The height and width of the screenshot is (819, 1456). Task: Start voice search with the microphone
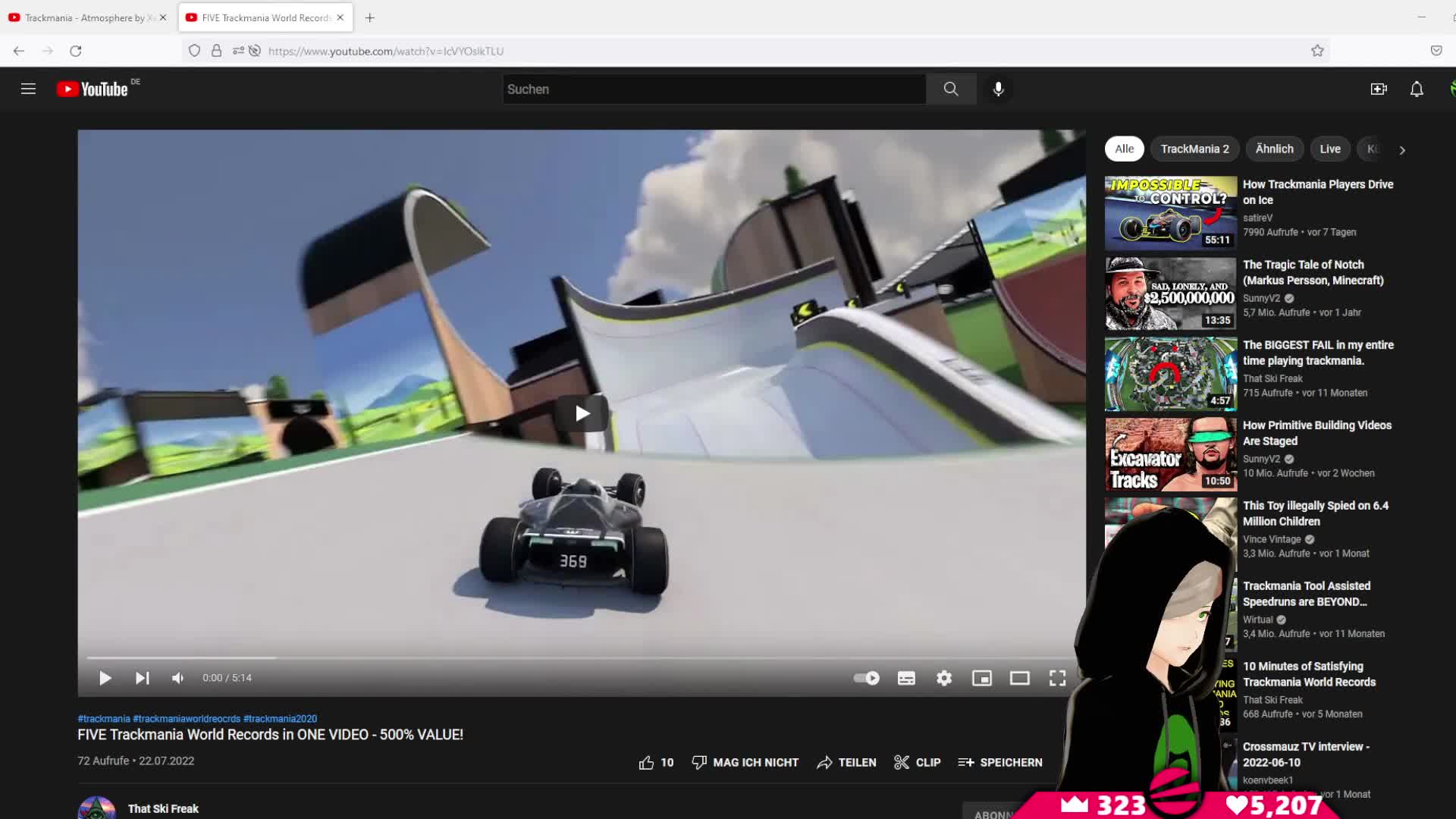pos(998,89)
